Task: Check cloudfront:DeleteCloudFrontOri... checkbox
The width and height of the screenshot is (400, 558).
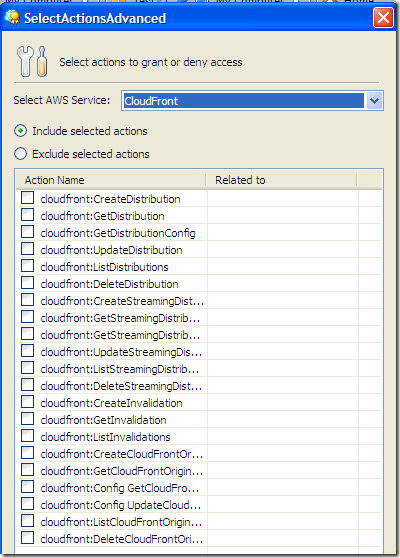Action: [x=27, y=538]
